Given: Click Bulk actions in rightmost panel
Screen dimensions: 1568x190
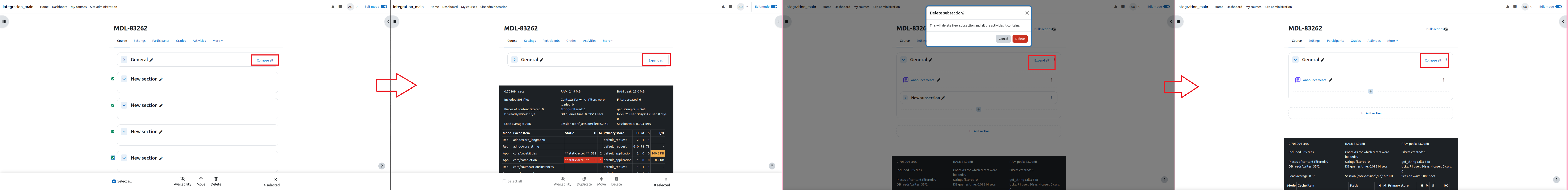Looking at the screenshot, I should point(1437,29).
